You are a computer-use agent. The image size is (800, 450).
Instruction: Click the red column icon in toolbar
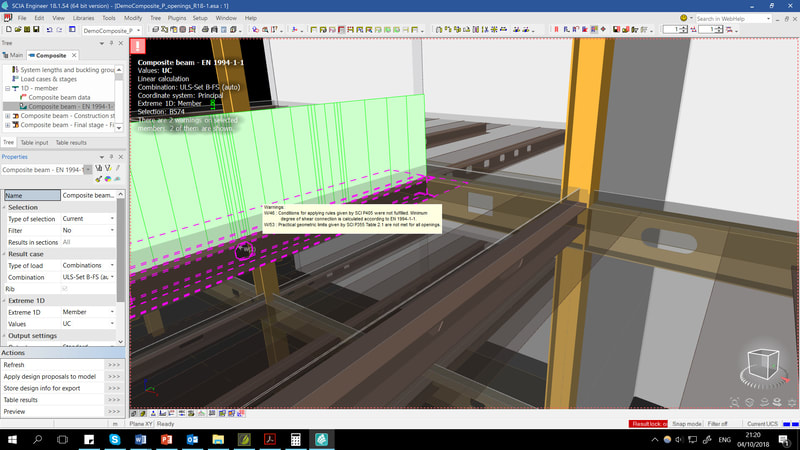click(556, 30)
